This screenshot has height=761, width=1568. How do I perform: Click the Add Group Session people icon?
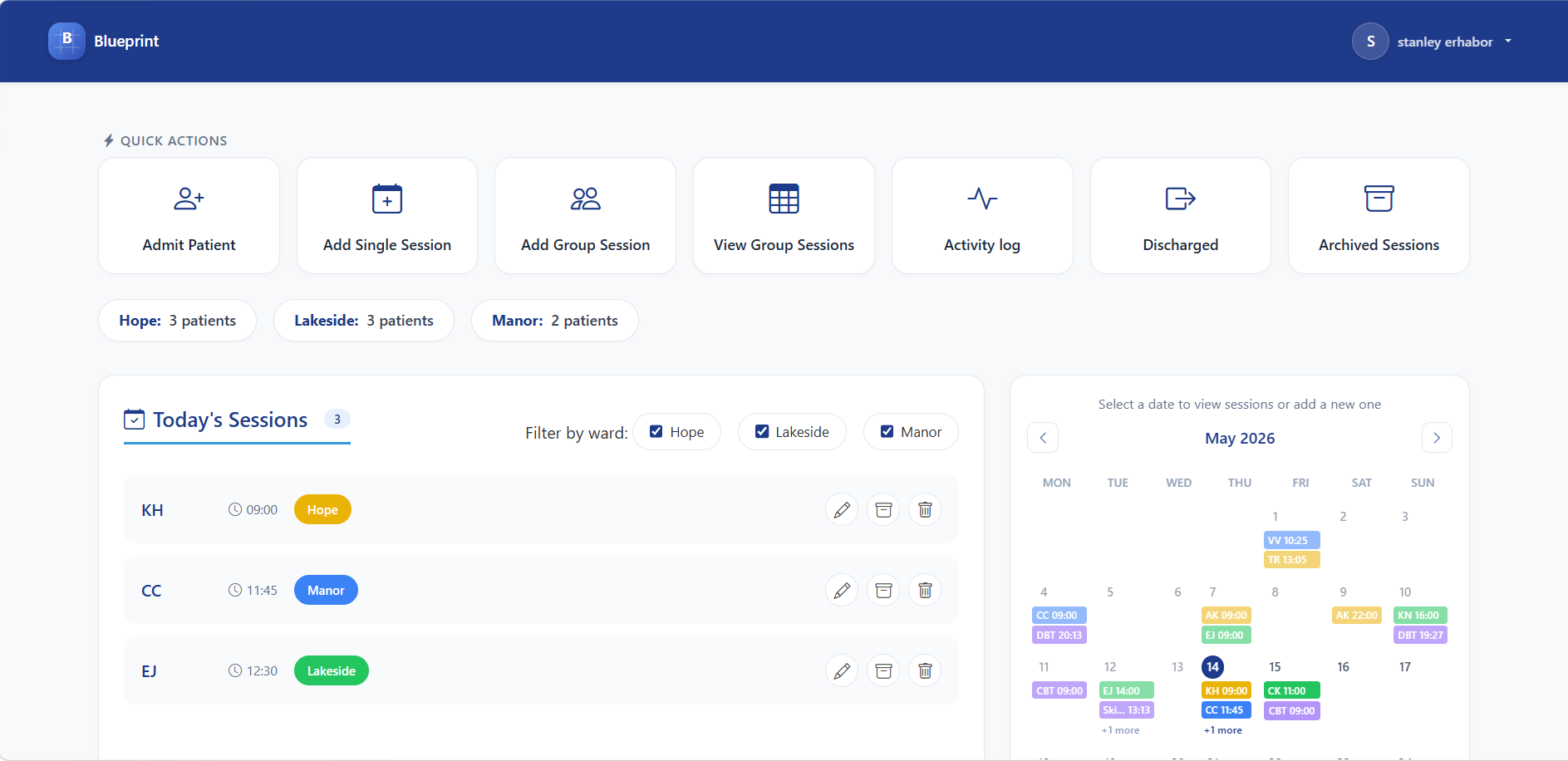click(x=586, y=199)
